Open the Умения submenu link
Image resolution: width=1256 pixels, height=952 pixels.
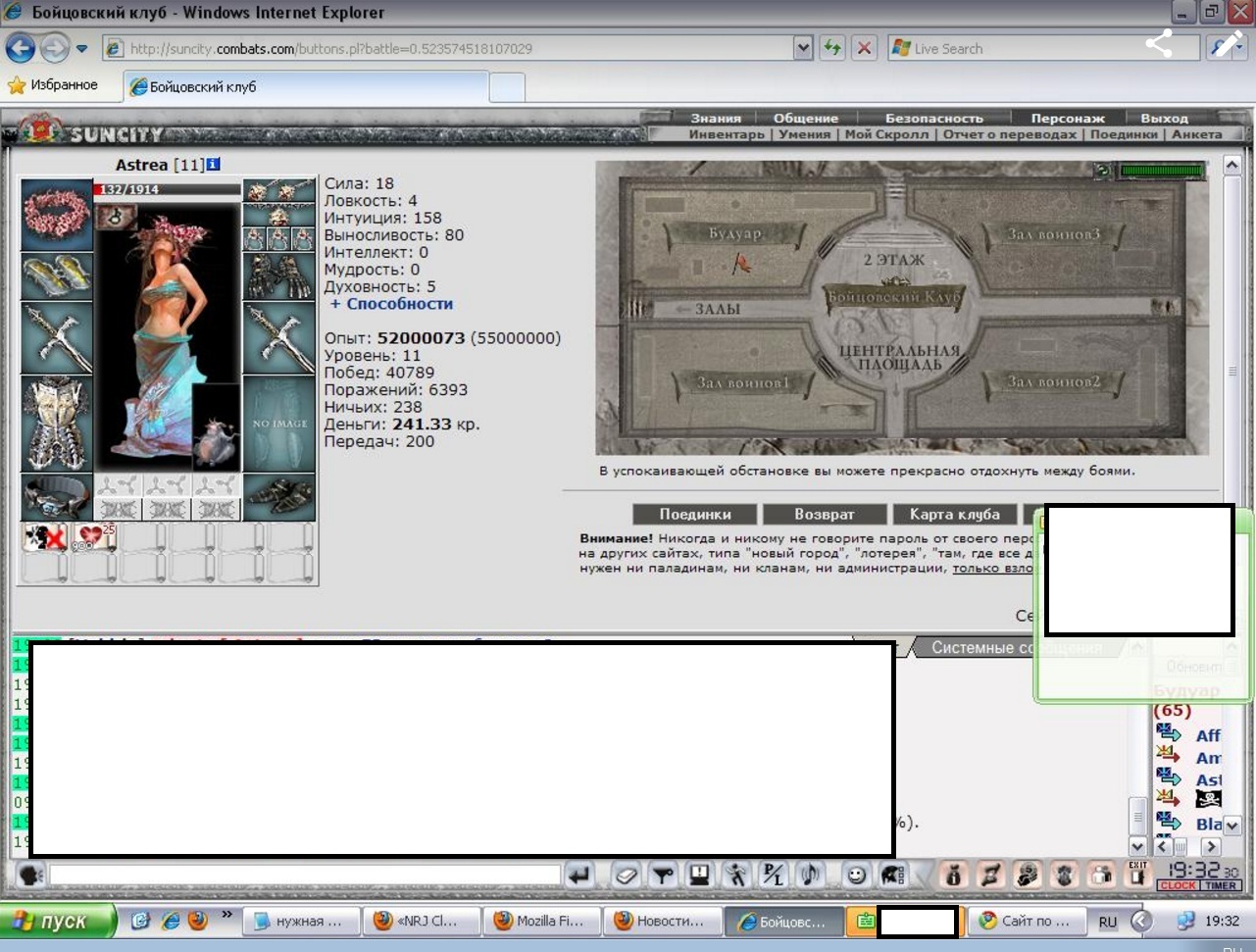coord(805,134)
